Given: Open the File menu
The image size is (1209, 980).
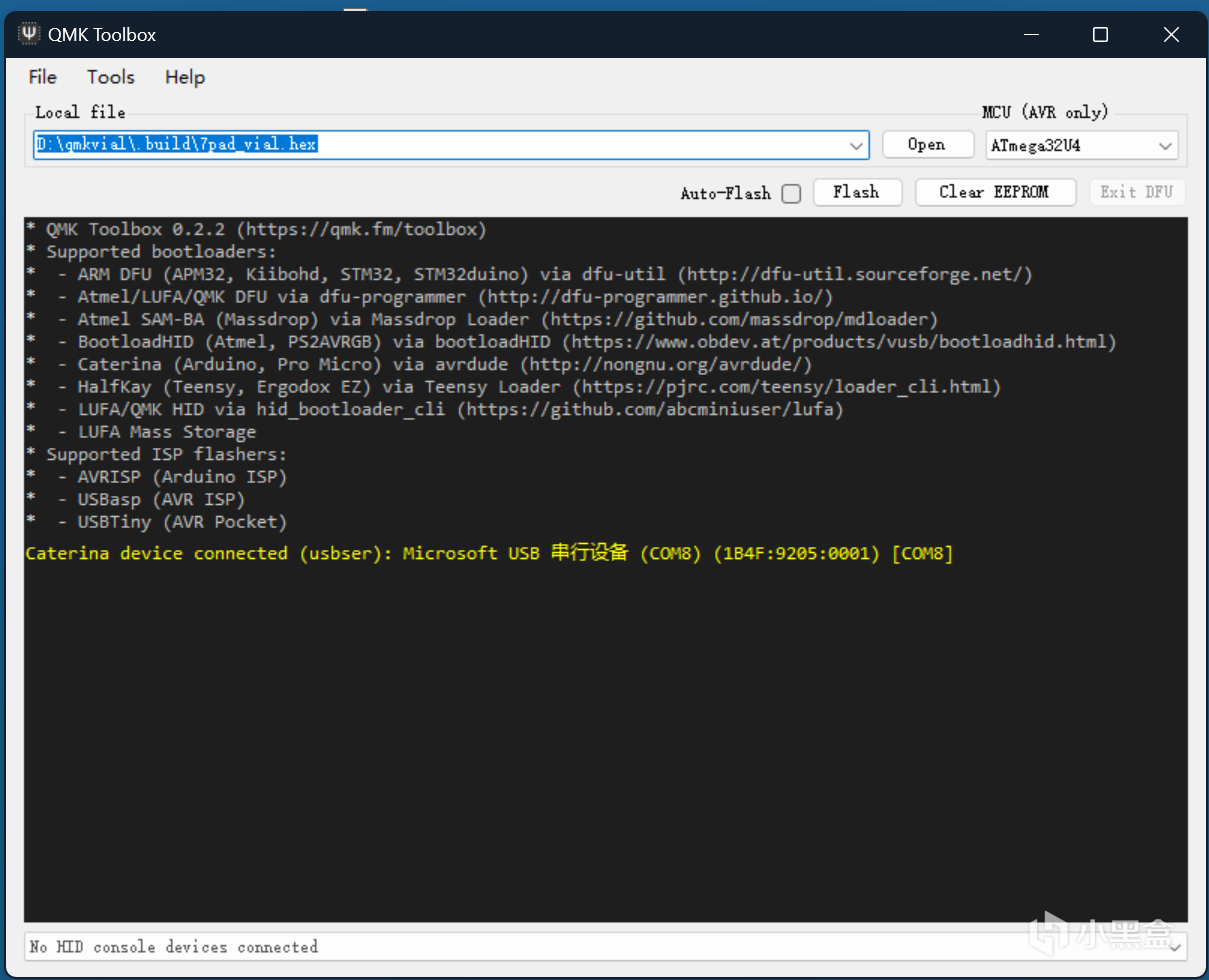Looking at the screenshot, I should tap(42, 77).
